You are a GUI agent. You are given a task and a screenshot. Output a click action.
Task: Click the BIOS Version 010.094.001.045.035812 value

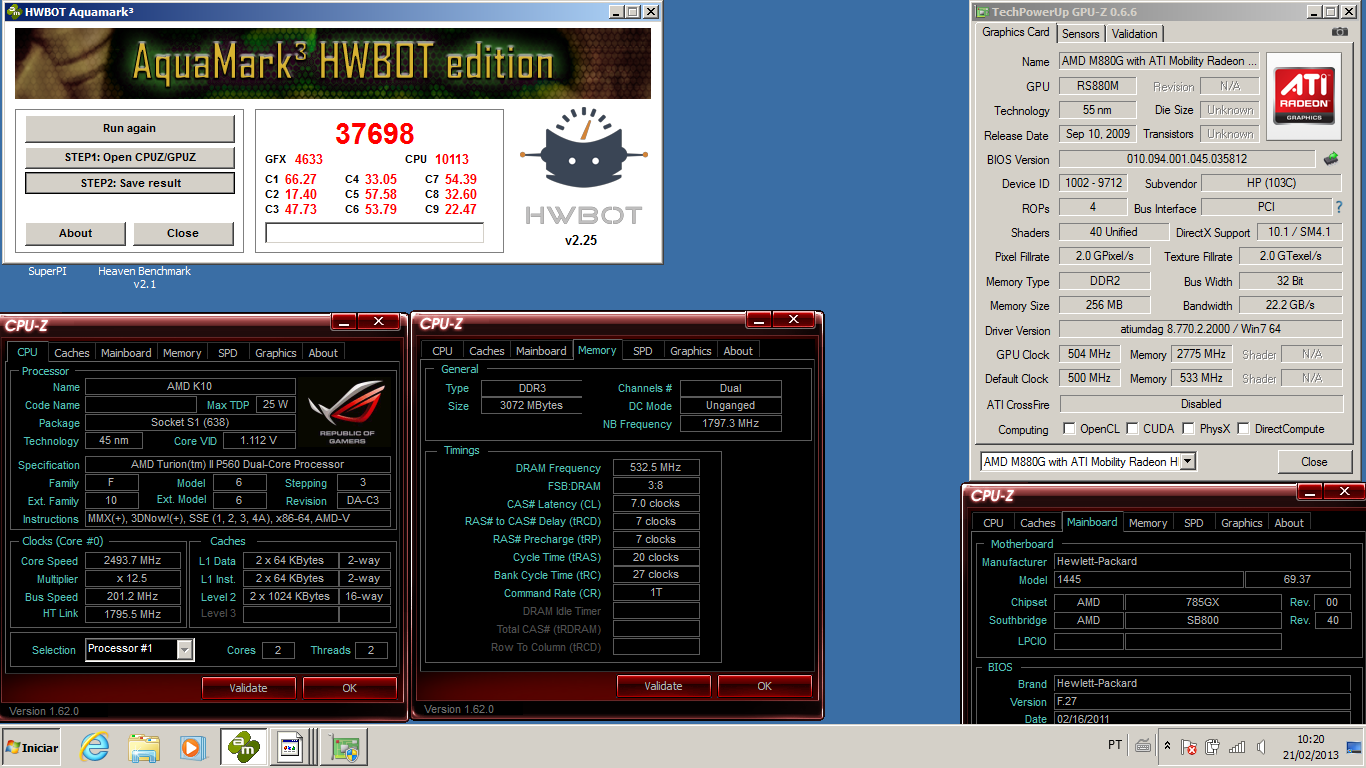1187,159
